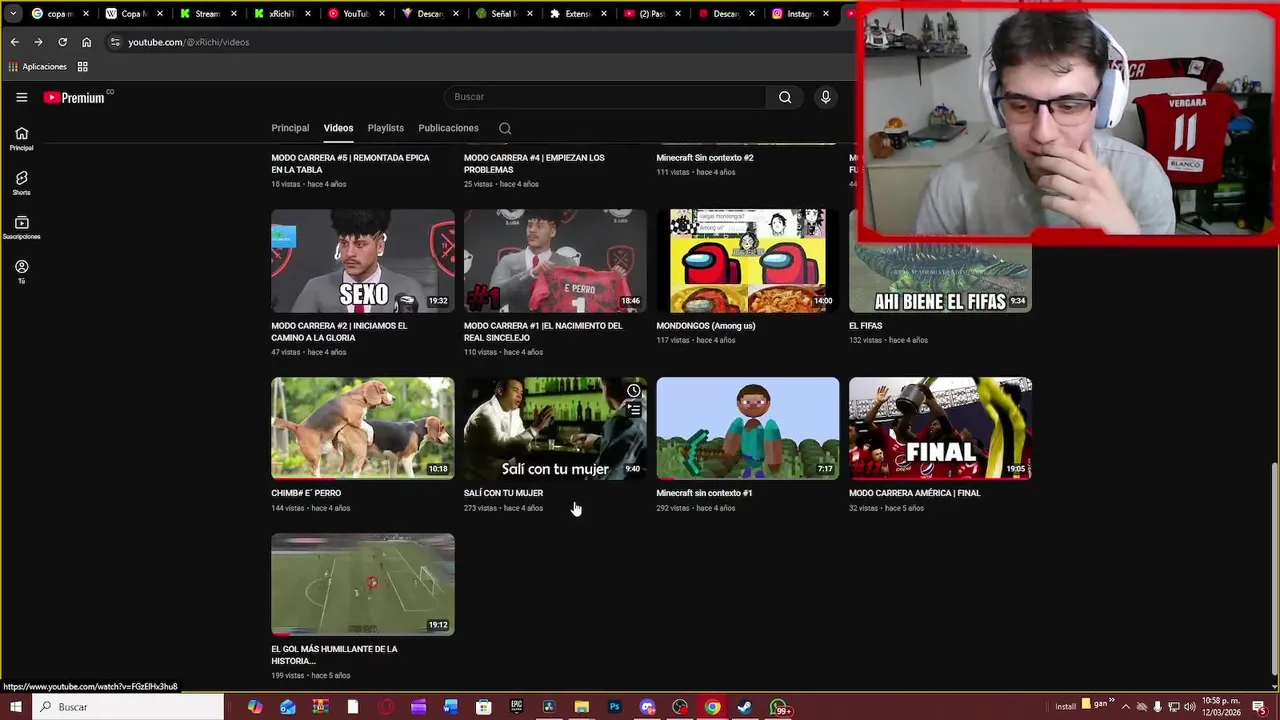Open CHIMB# E´ PERRO video title
Screen dimensions: 1280x720
coord(306,493)
